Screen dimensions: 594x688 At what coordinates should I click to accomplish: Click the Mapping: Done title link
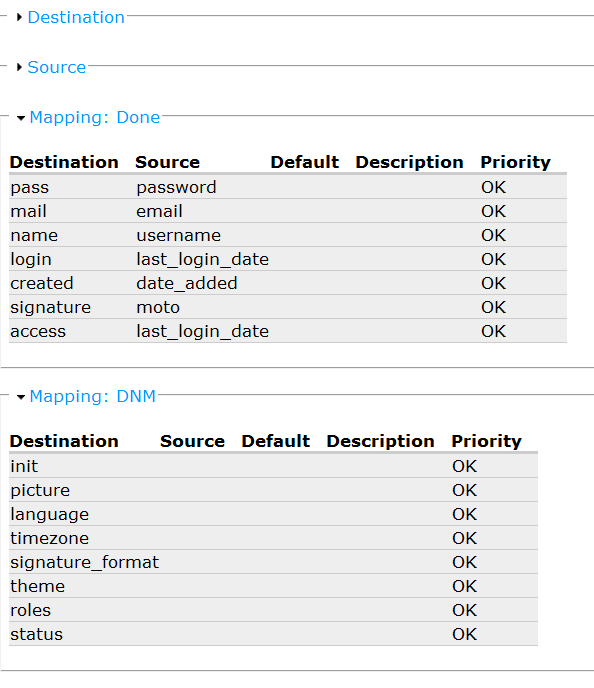(94, 118)
